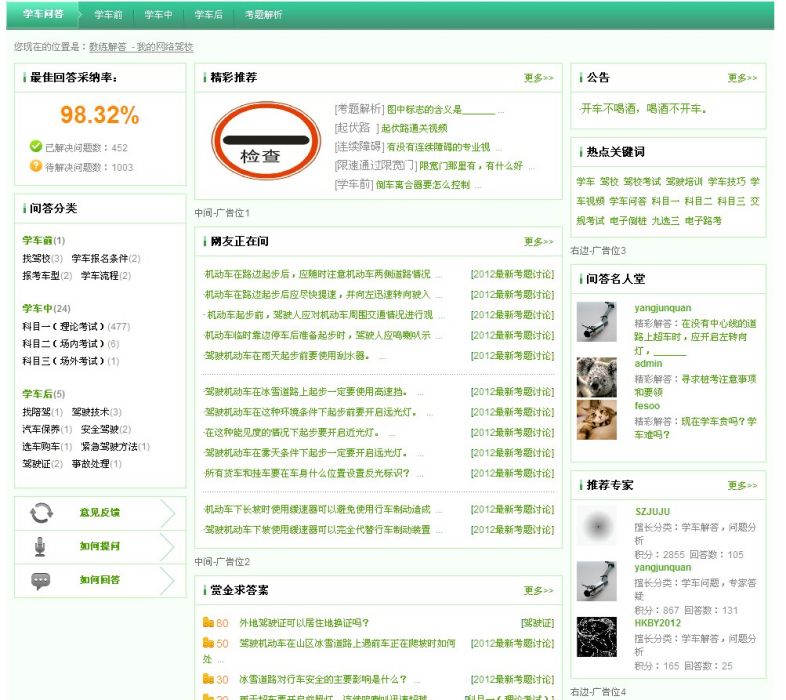Open the 学车报名条件 category
786x700 pixels.
tap(100, 258)
